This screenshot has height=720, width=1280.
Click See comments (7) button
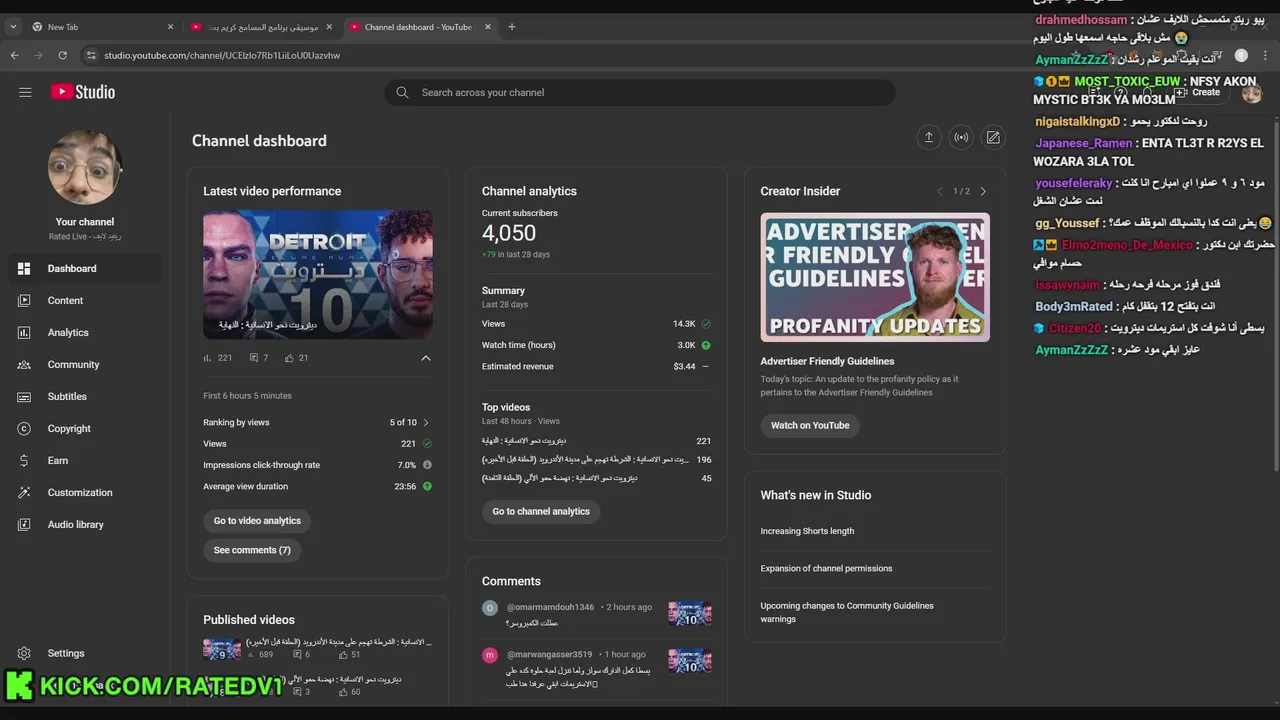tap(252, 550)
